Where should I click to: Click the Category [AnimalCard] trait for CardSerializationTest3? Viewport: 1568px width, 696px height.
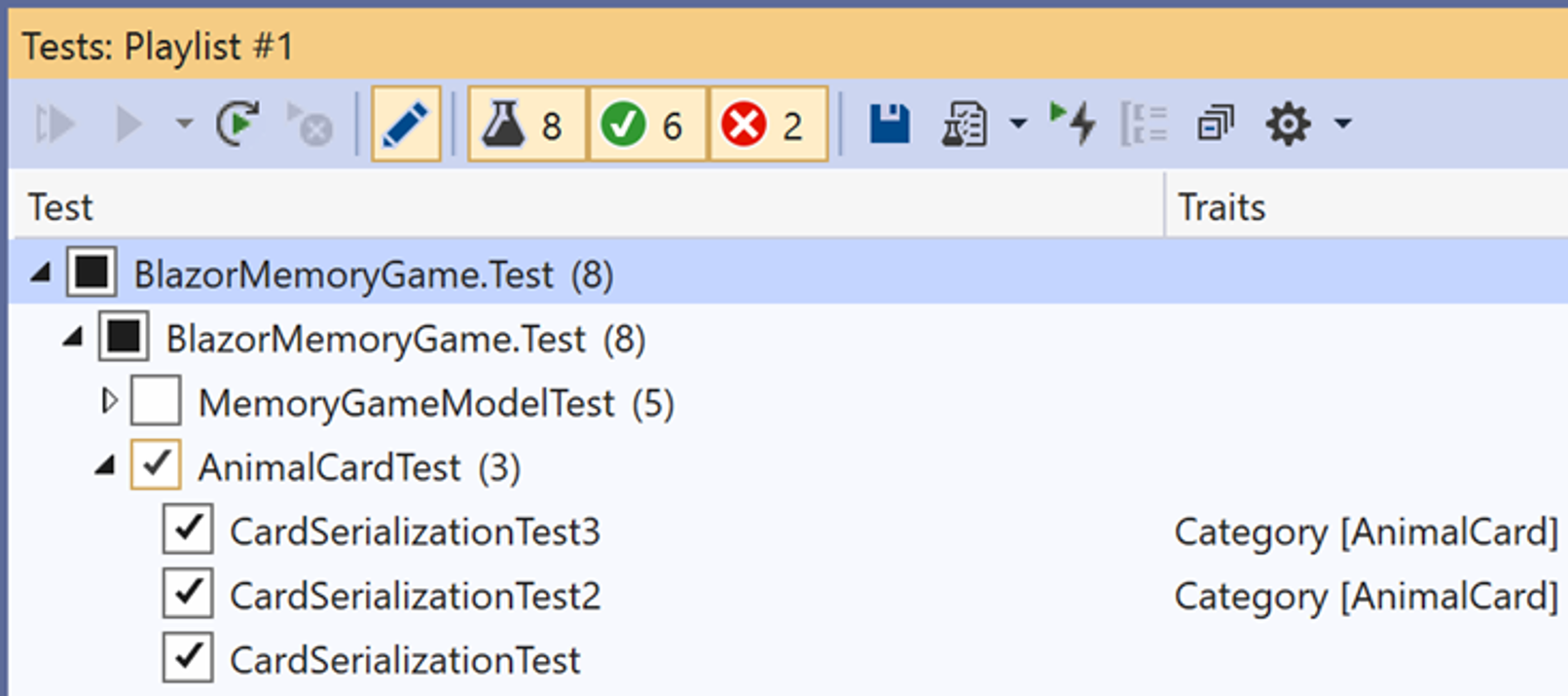click(1367, 531)
